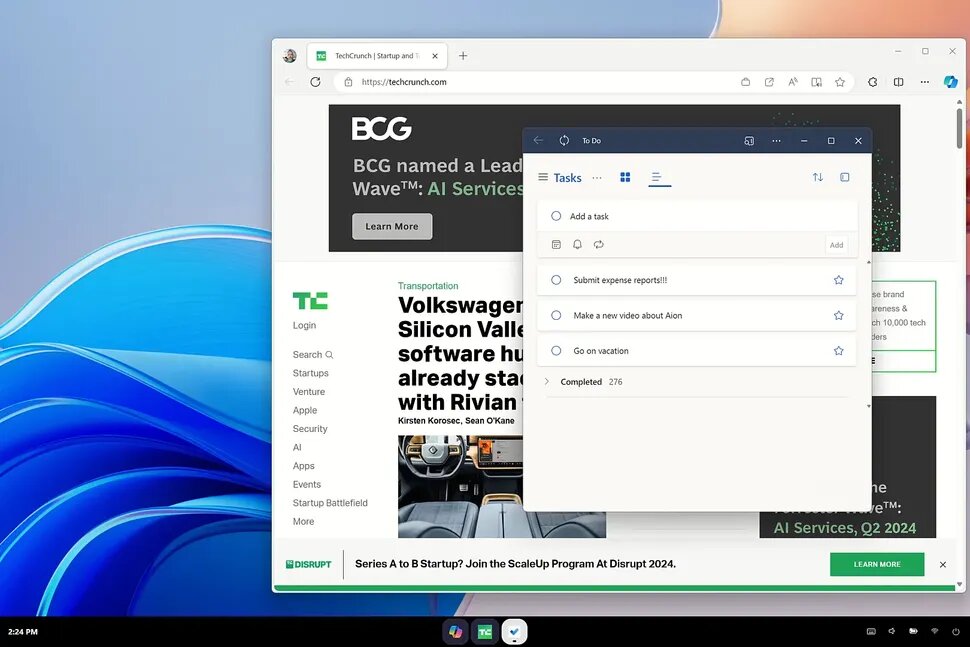Click the Edge profile avatar
Image resolution: width=970 pixels, height=647 pixels.
[290, 56]
